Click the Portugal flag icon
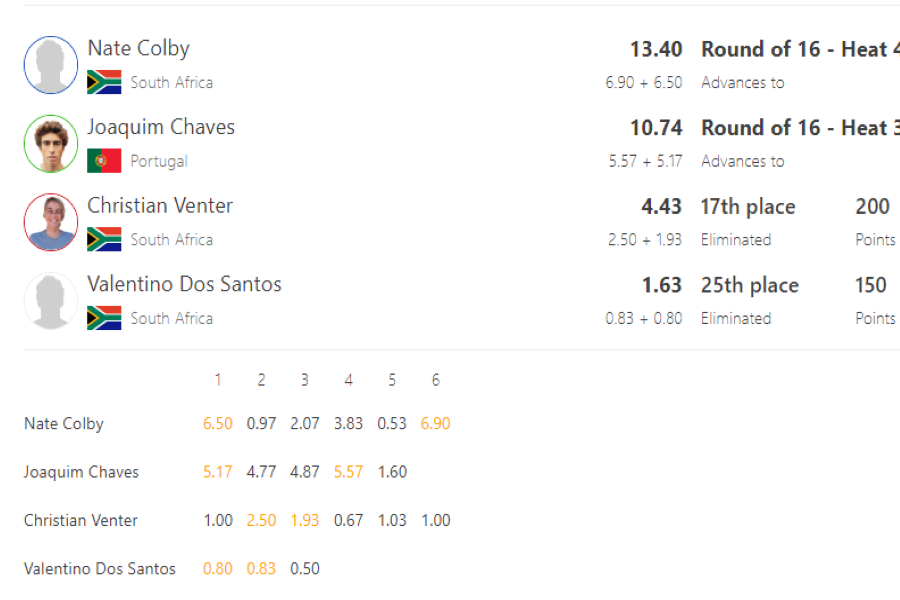The image size is (900, 600). pyautogui.click(x=104, y=161)
